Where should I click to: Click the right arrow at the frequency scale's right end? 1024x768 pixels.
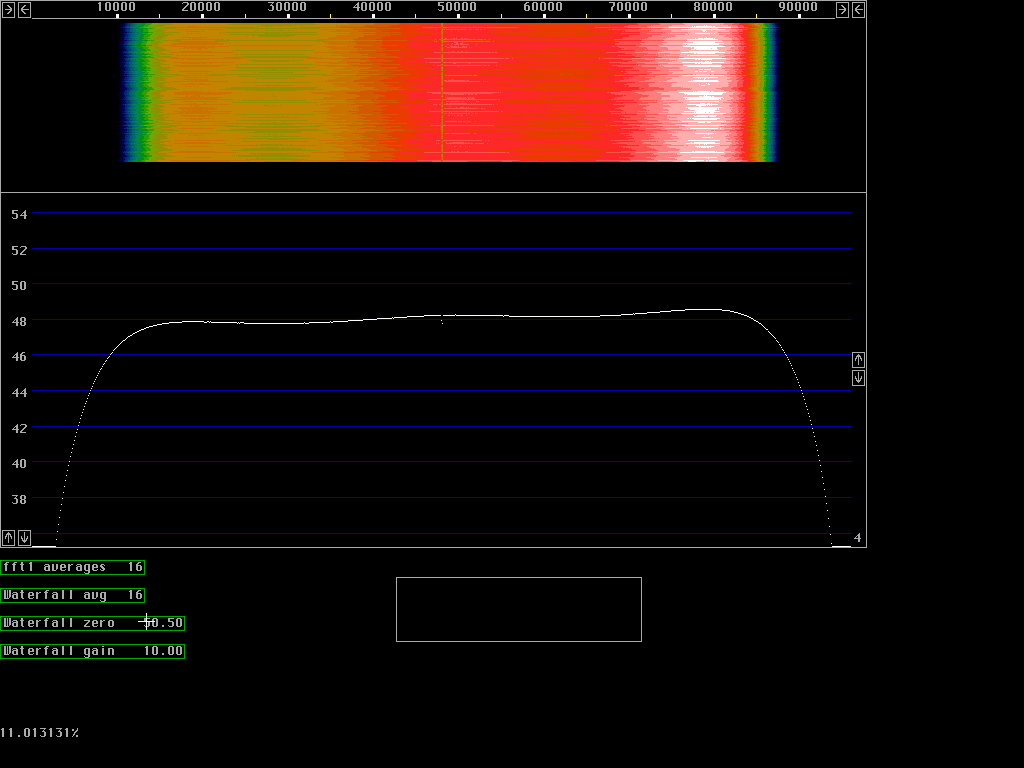tap(842, 10)
